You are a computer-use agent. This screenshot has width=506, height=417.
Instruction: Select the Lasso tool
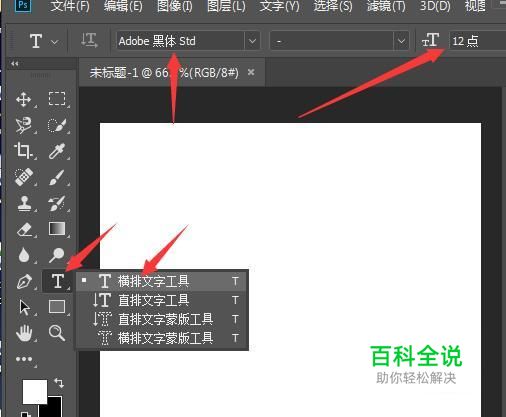(x=24, y=125)
